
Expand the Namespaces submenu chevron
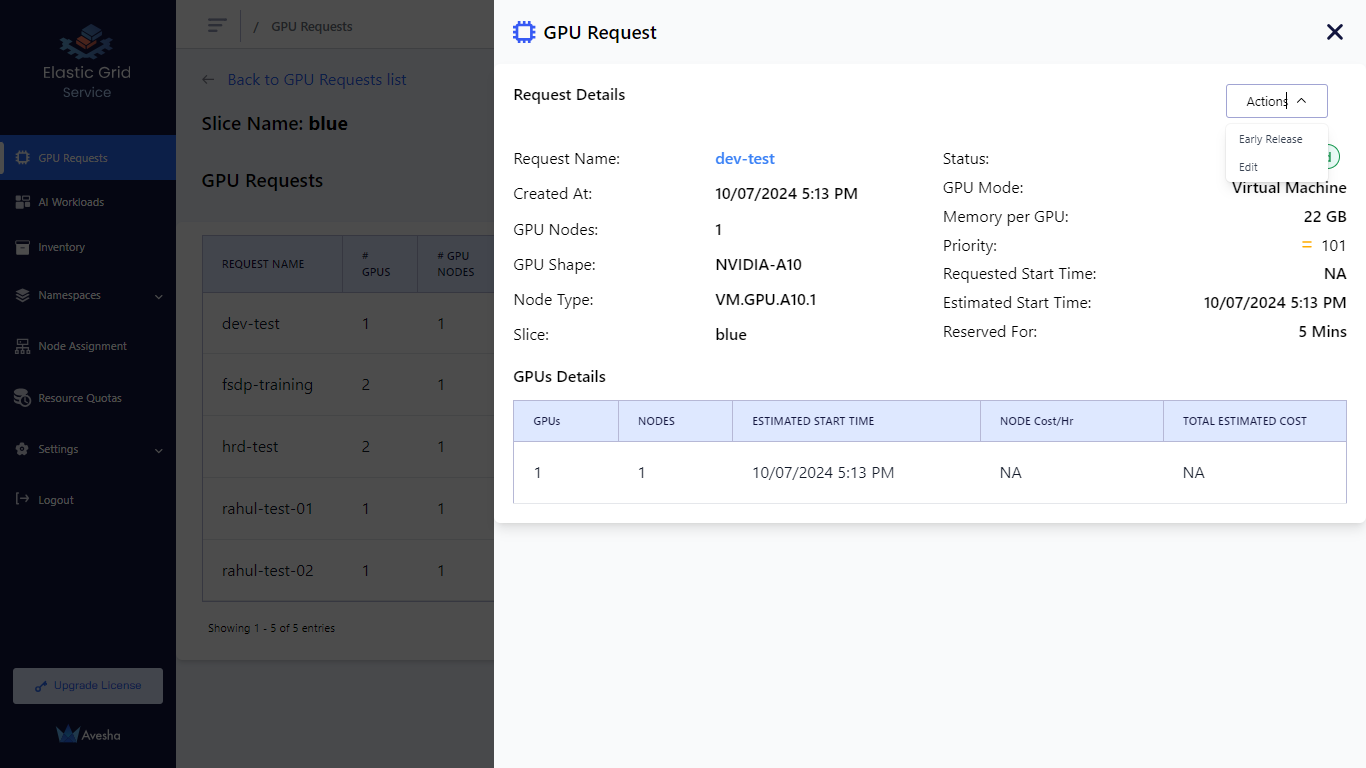pos(159,296)
